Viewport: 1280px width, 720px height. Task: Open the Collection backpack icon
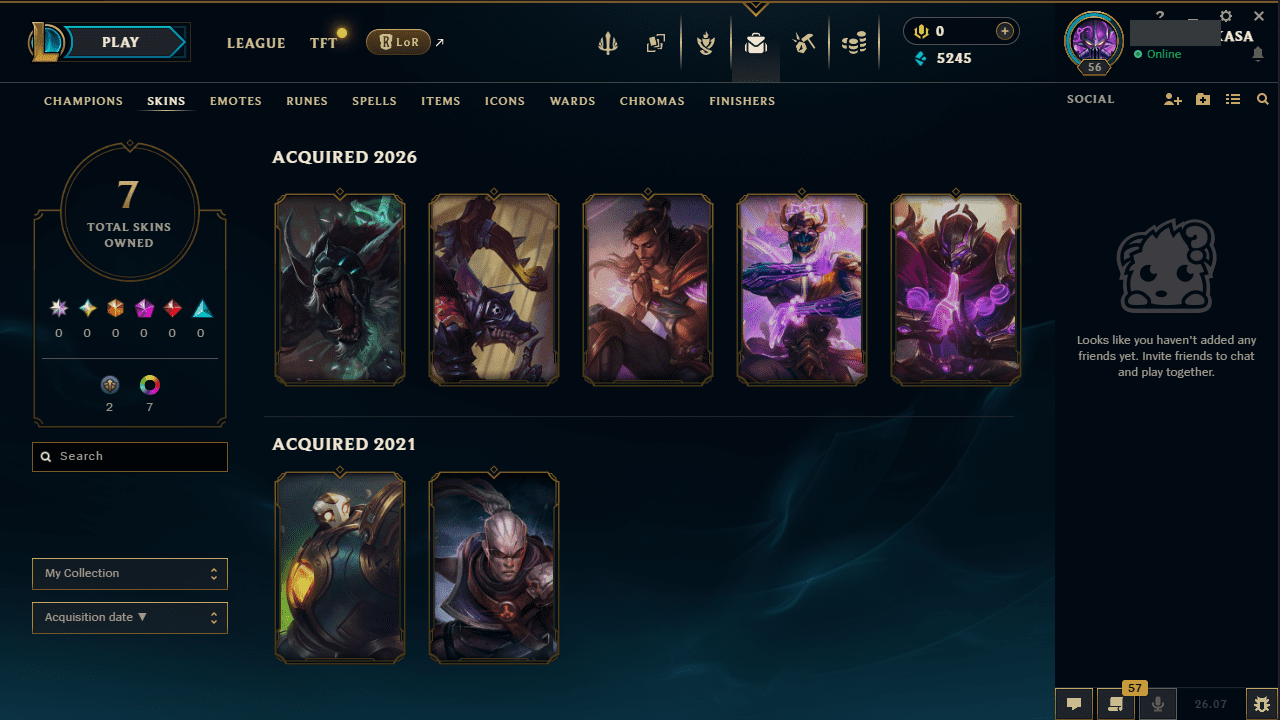tap(756, 43)
